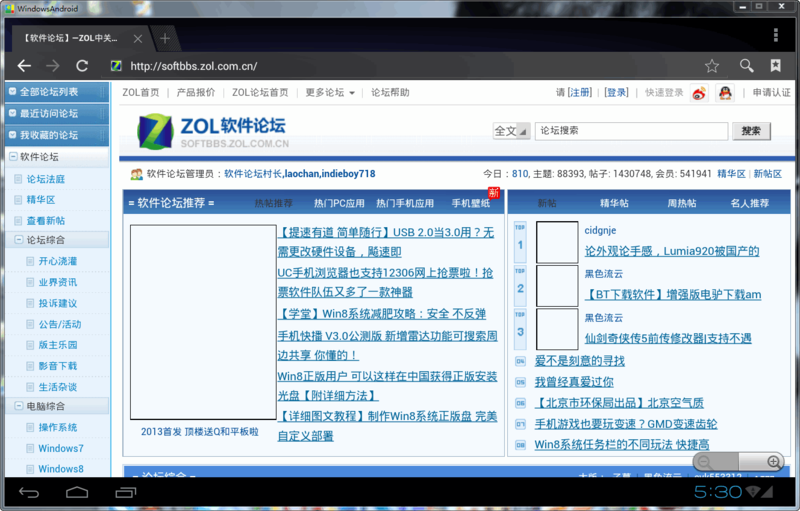800x511 pixels.
Task: Open the bookmarks ribbon icon
Action: coord(776,65)
